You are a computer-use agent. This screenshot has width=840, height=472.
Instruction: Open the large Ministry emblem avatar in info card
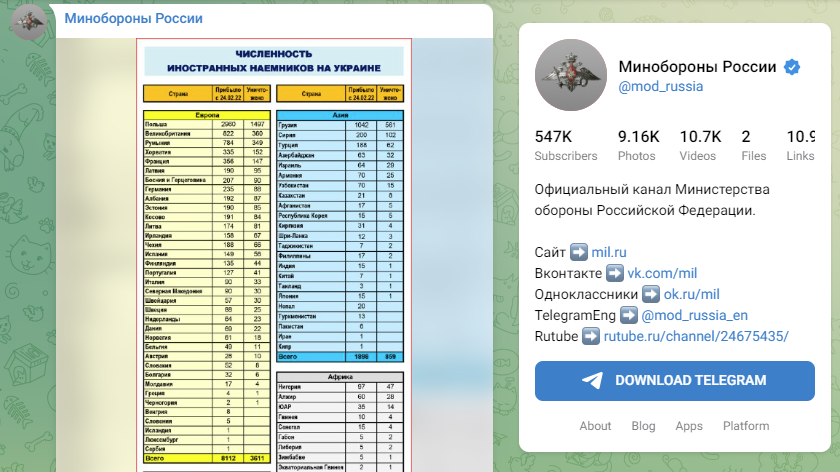[571, 75]
